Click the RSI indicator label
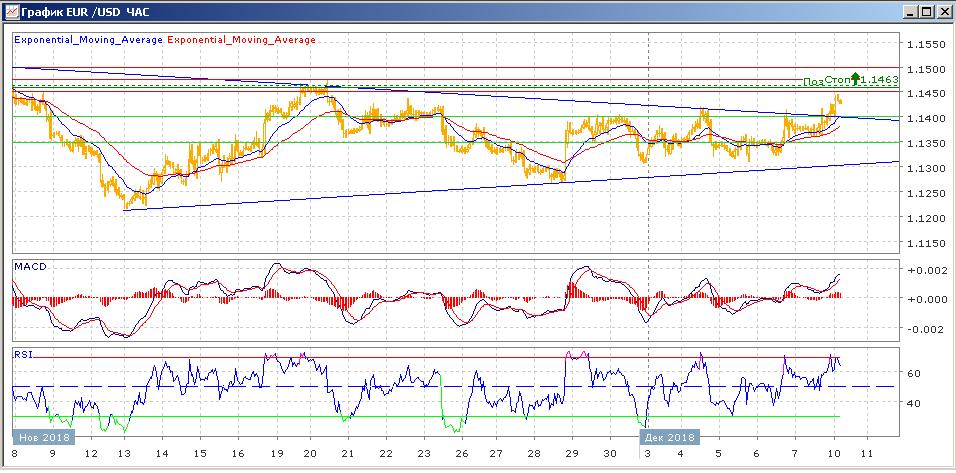Image resolution: width=956 pixels, height=473 pixels. pyautogui.click(x=23, y=353)
